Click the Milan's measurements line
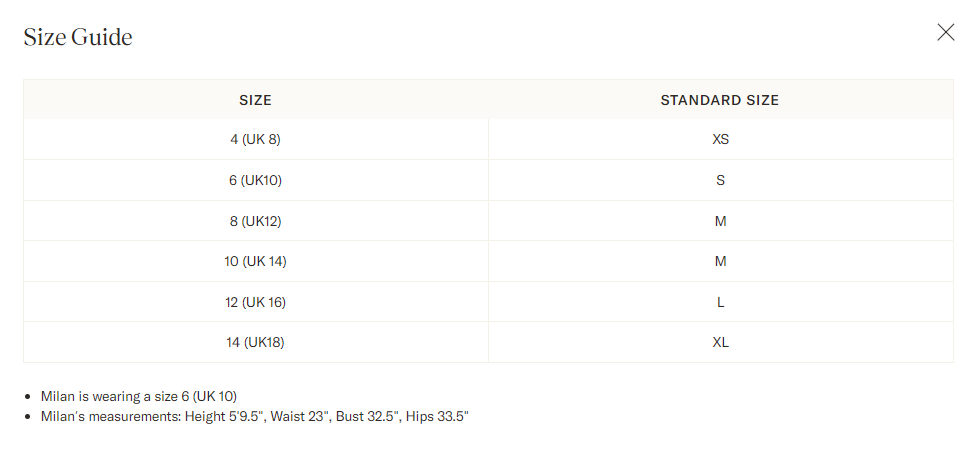 click(255, 417)
